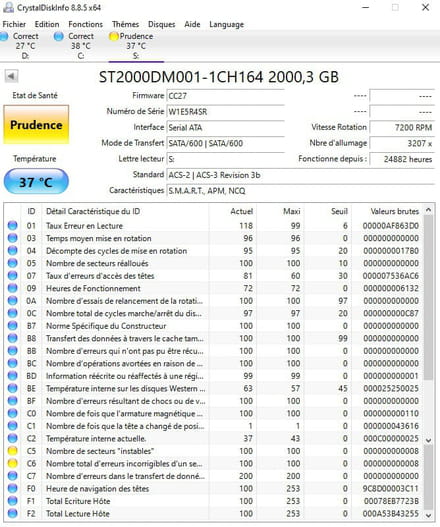The height and width of the screenshot is (527, 440).
Task: Click the yellow status icon for drive S:
Action: 114,36
